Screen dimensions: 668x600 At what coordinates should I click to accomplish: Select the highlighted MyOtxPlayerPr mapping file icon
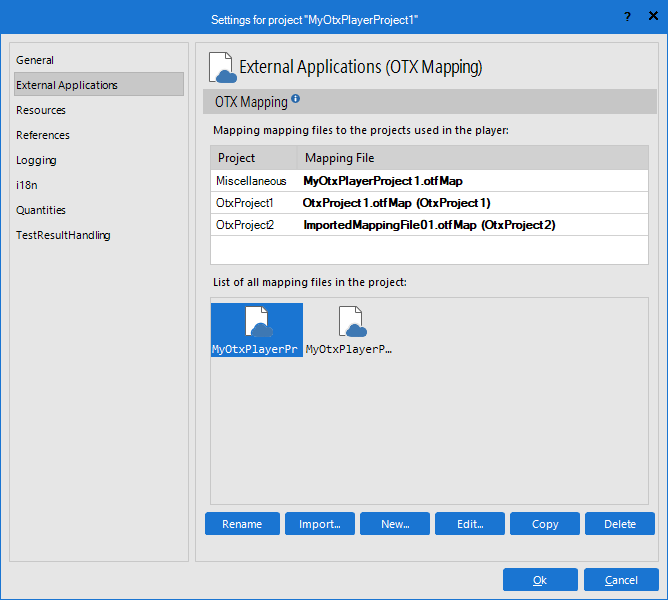(257, 330)
